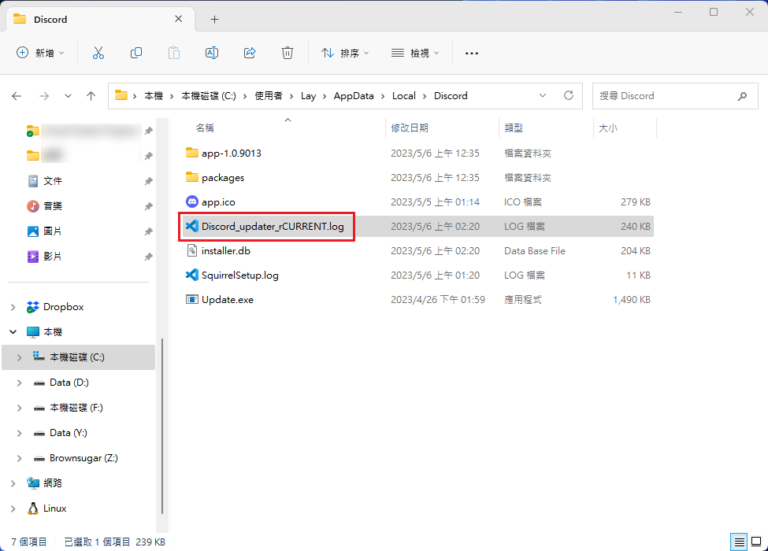Click the pin icon beside 音樂
The image size is (768, 551).
click(x=148, y=206)
